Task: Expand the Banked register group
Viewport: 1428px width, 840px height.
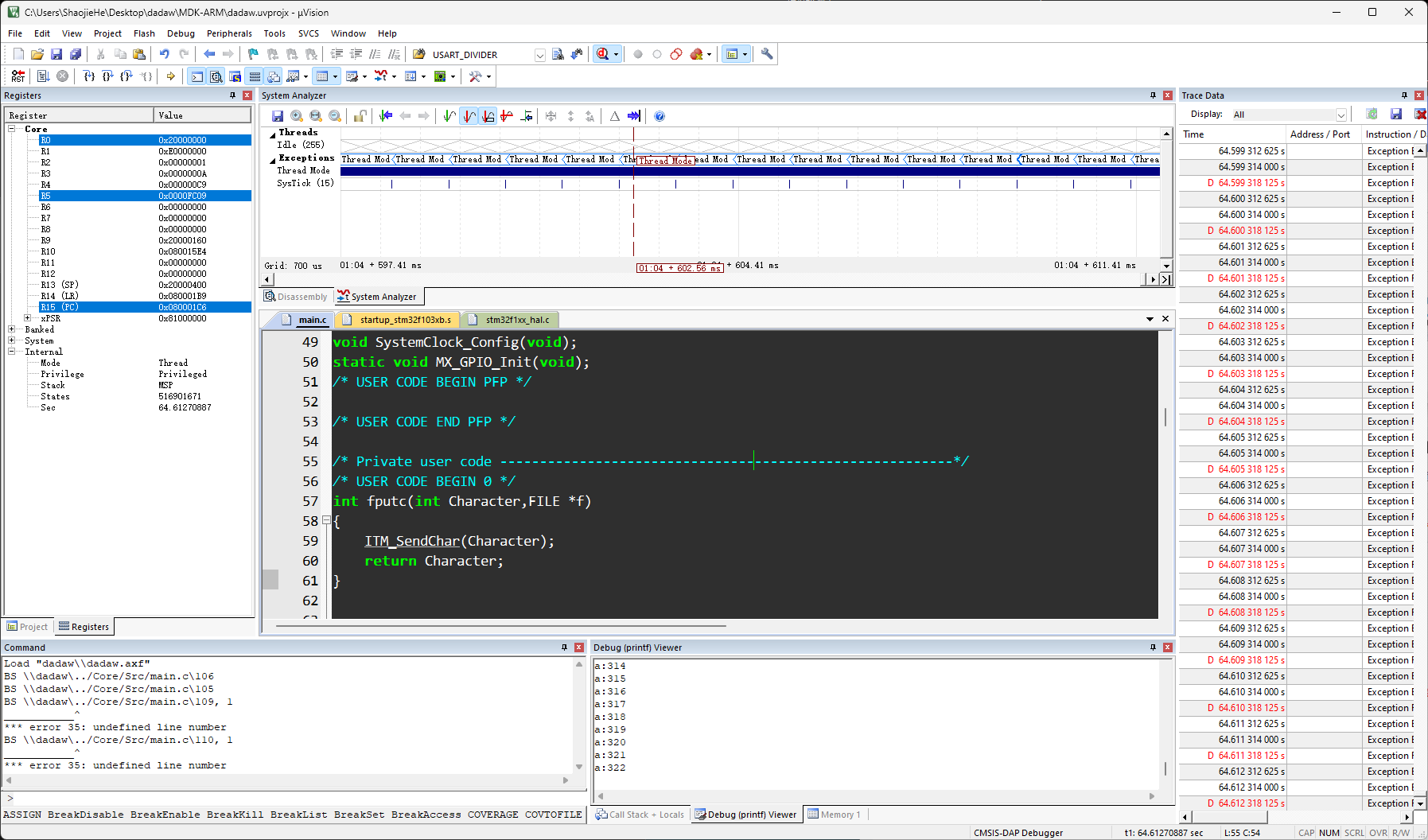Action: click(x=12, y=329)
